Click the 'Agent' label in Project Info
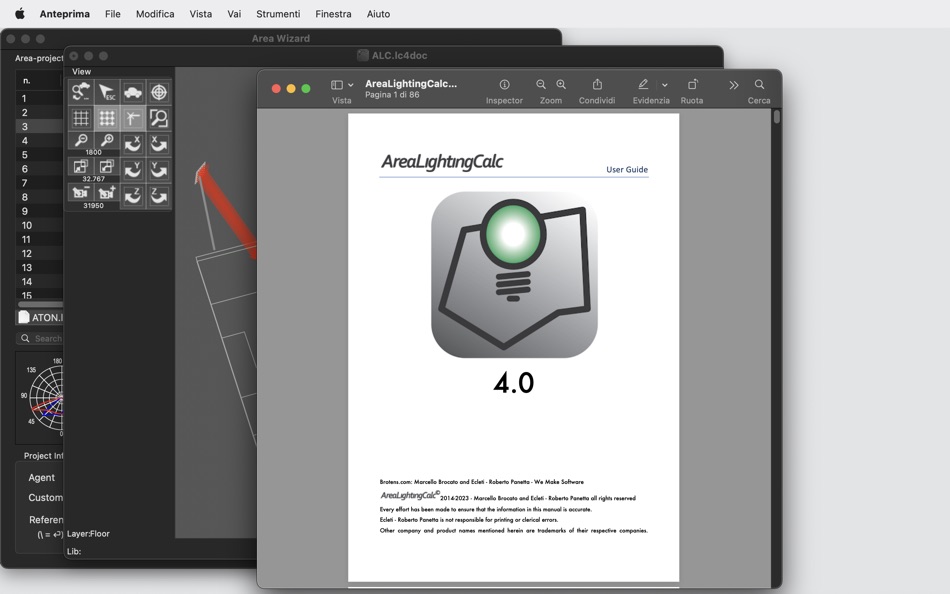The image size is (950, 594). coord(41,478)
